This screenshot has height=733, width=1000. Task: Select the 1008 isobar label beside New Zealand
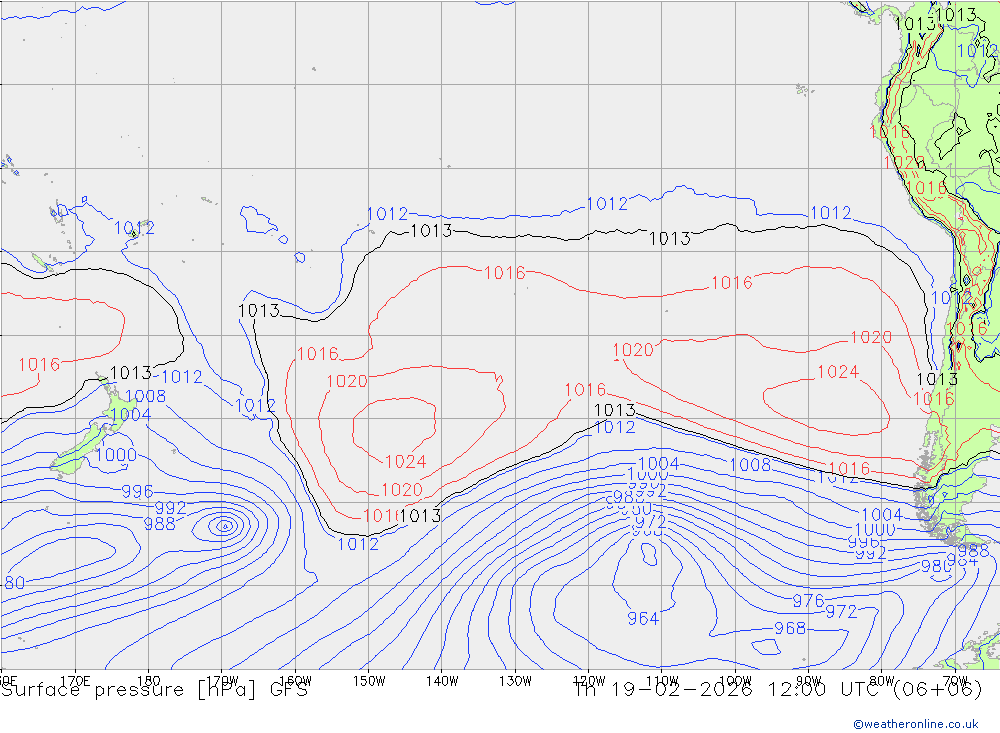click(x=145, y=396)
